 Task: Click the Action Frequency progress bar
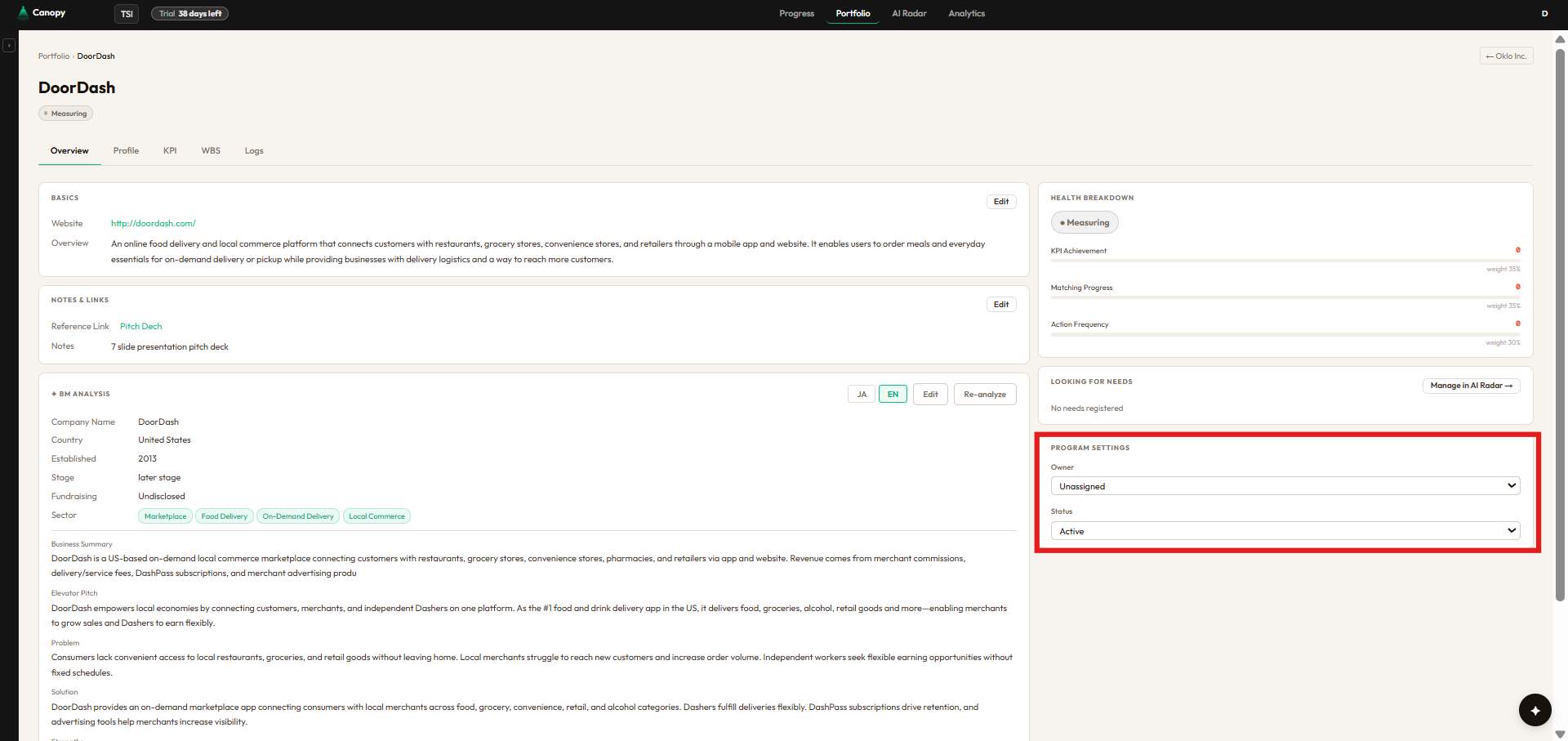[x=1285, y=334]
